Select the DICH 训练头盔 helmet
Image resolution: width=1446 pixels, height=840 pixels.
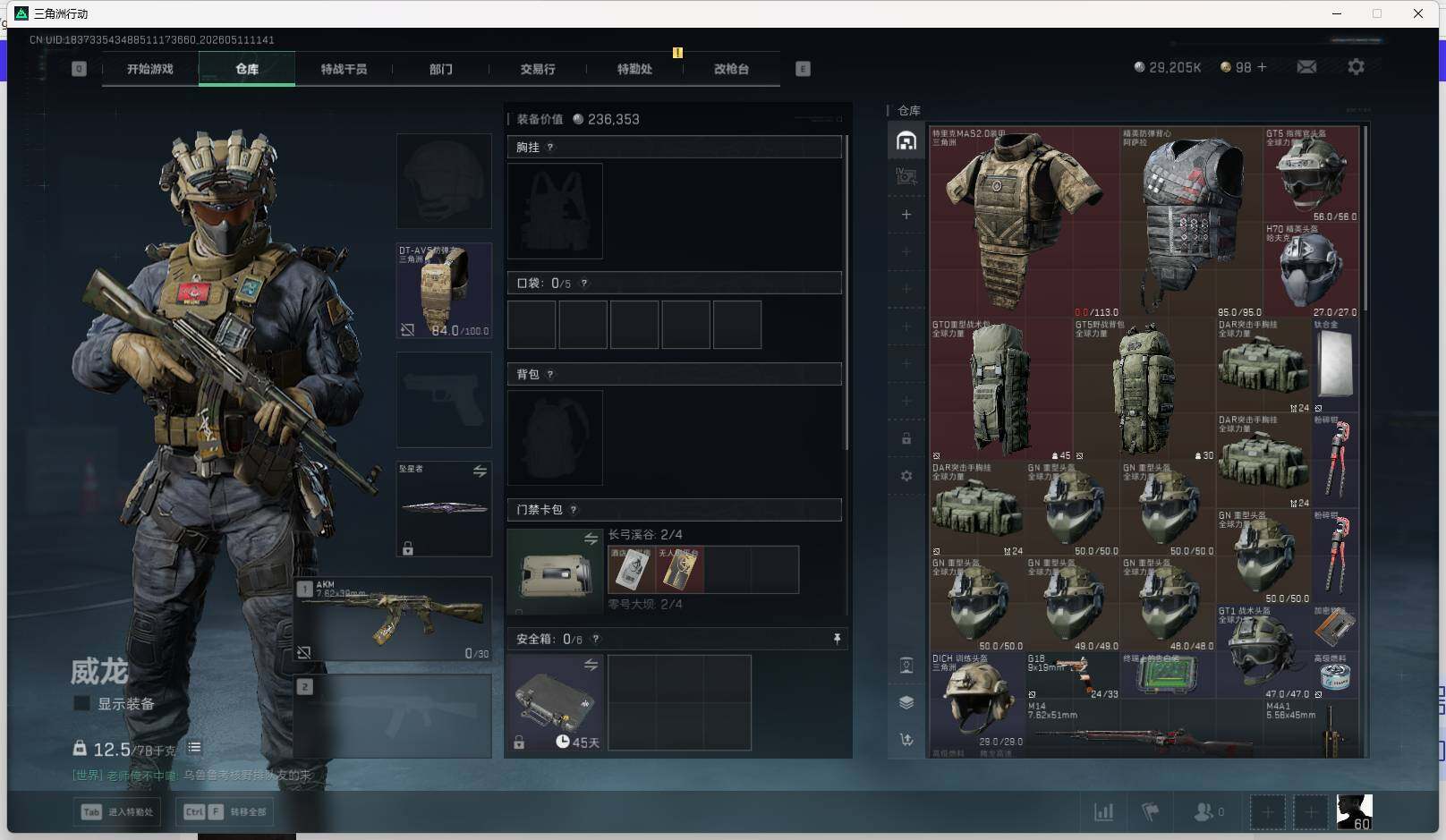pos(977,699)
